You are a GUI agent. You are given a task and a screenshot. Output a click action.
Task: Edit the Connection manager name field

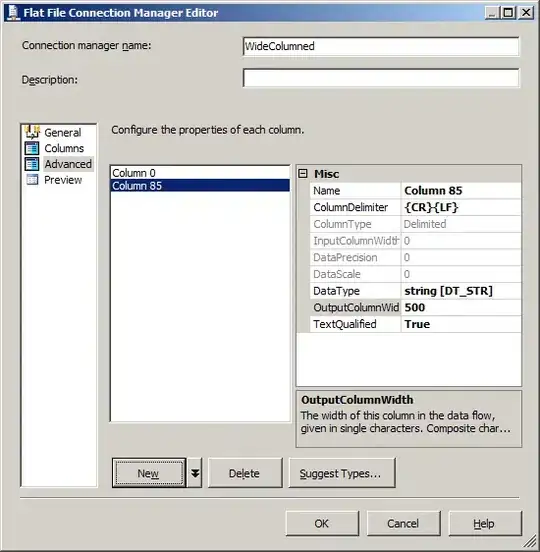[x=381, y=46]
